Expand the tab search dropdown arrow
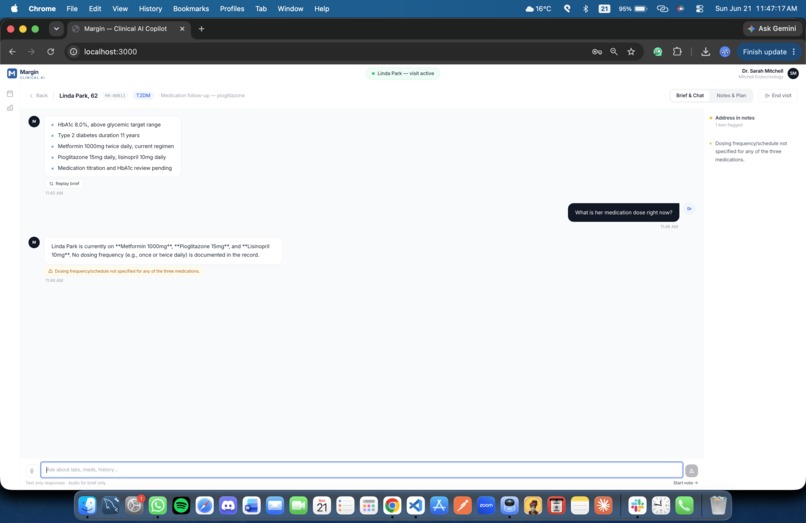 [56, 29]
